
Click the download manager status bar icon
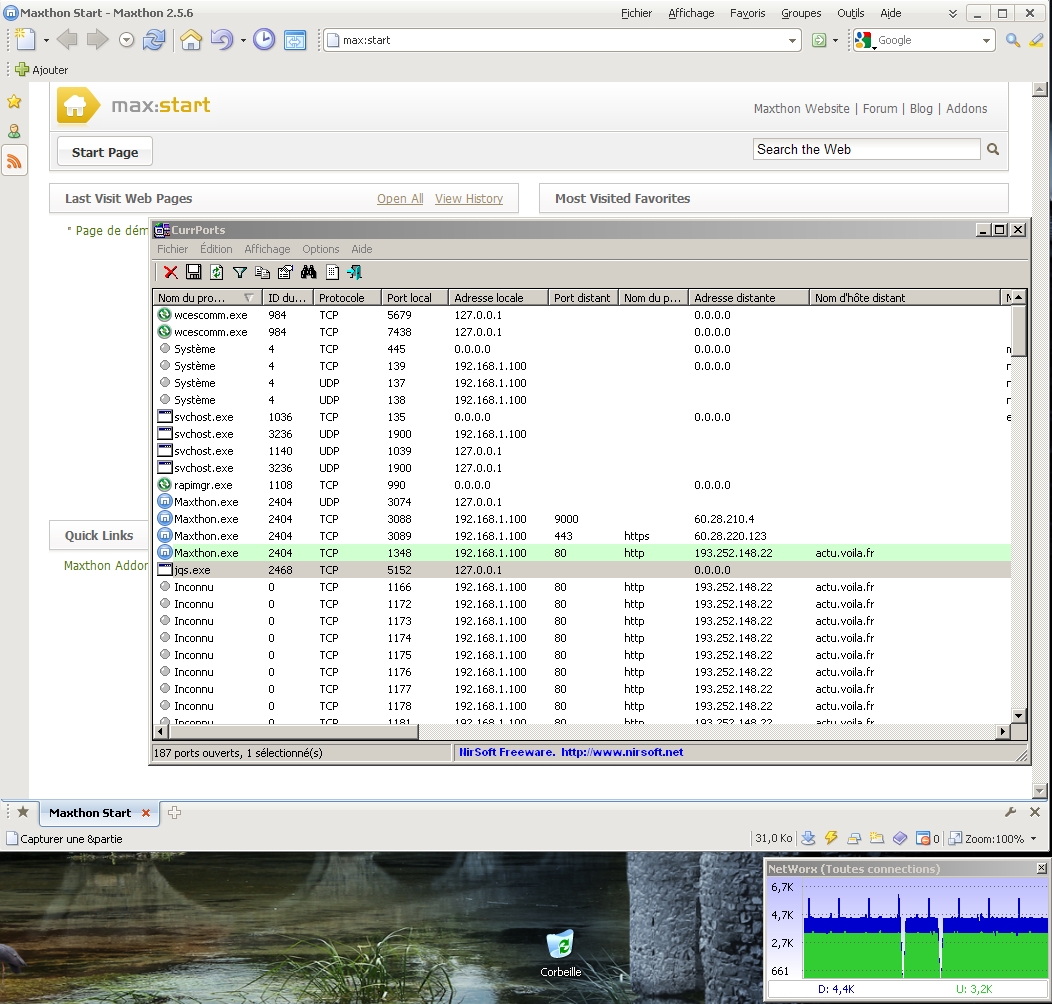[x=808, y=838]
